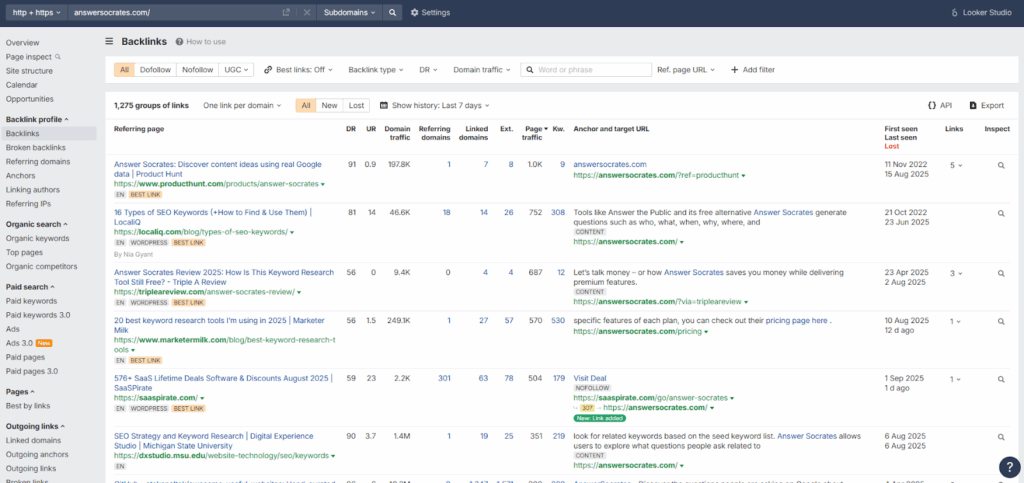The height and width of the screenshot is (483, 1024).
Task: Open Best links: Off dropdown
Action: coord(298,70)
